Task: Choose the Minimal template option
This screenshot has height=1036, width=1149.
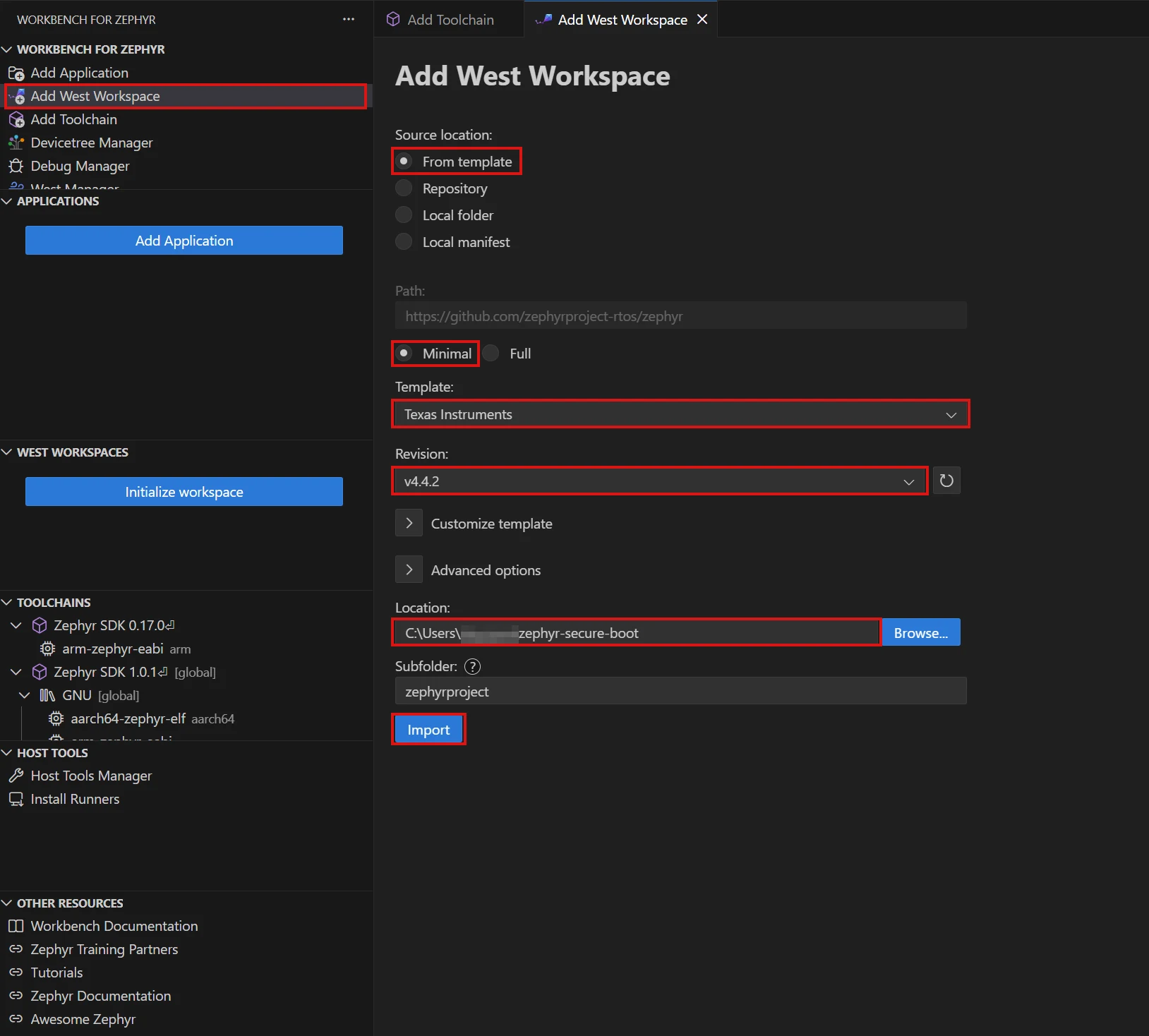Action: click(404, 354)
